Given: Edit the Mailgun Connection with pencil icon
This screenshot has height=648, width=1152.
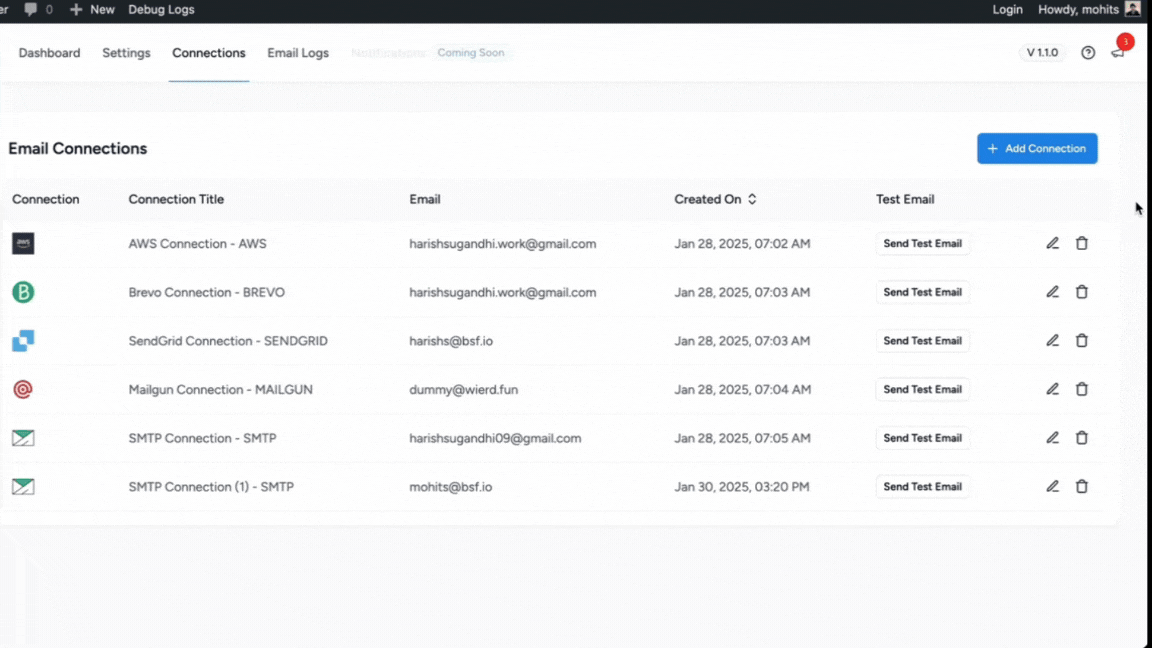Looking at the screenshot, I should pos(1052,389).
